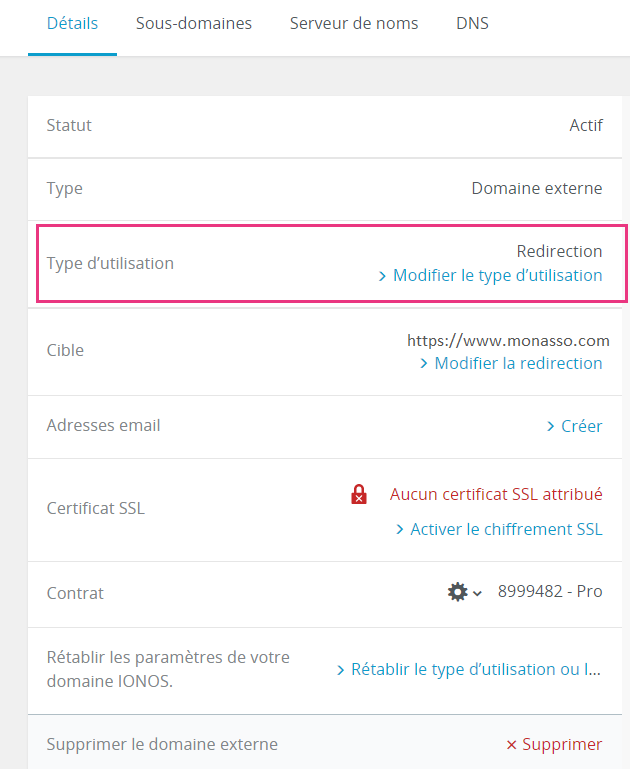Screen dimensions: 635x769
Task: Click the gear icon next to contract number
Action: tap(457, 591)
